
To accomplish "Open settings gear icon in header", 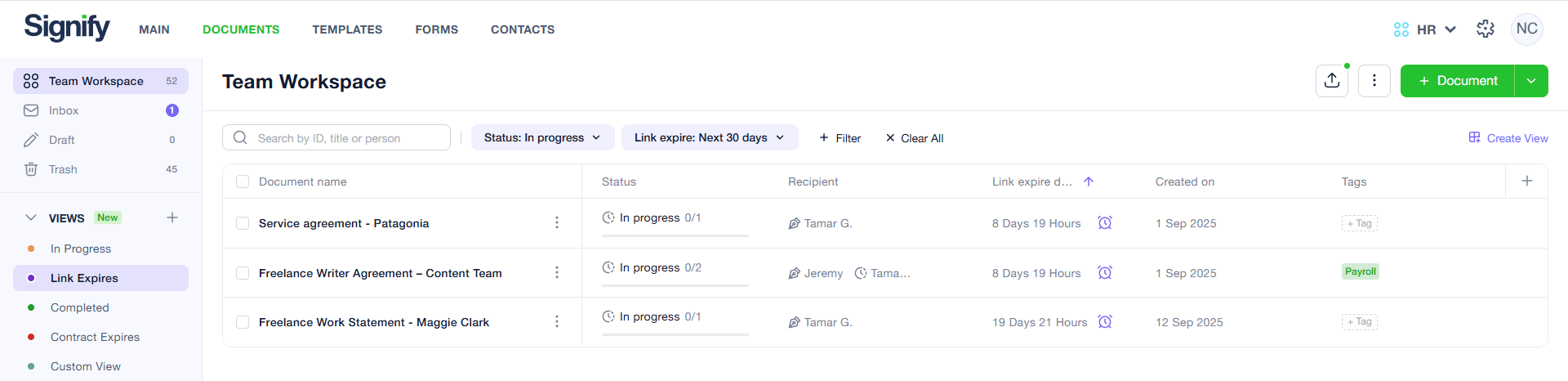I will (1486, 29).
